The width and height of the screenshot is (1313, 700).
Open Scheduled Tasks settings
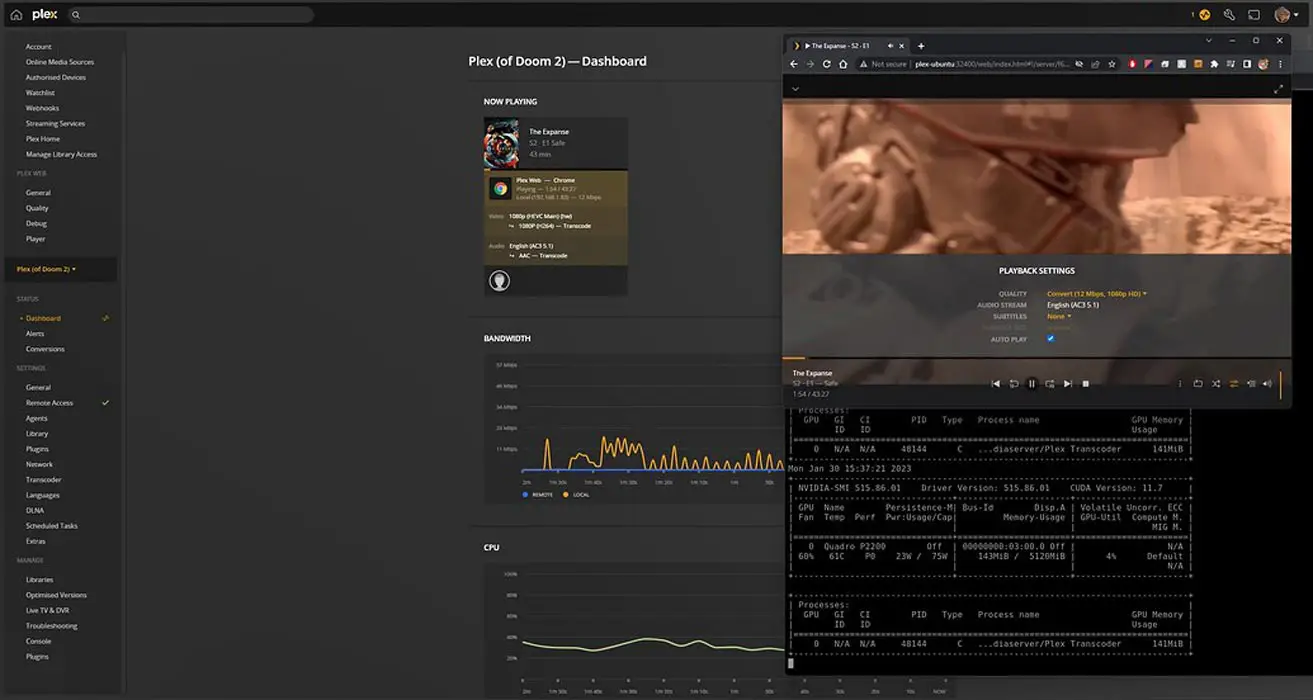(x=51, y=526)
